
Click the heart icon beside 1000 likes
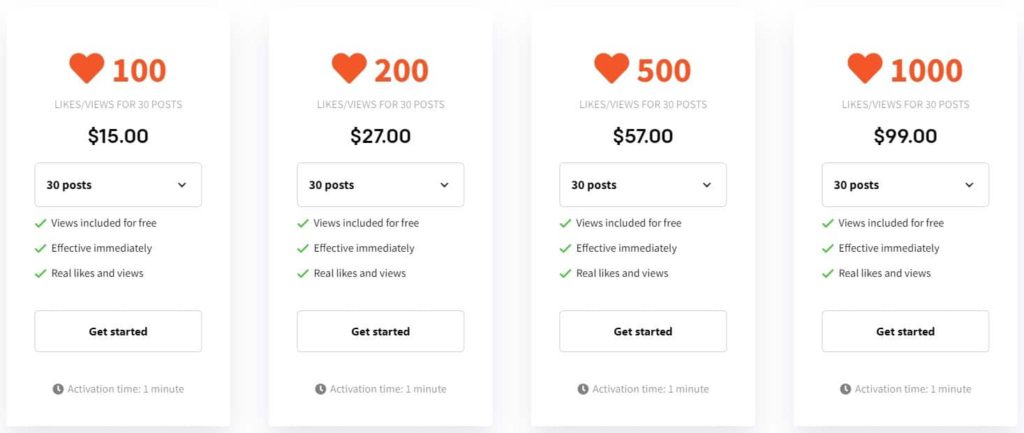pyautogui.click(x=865, y=69)
